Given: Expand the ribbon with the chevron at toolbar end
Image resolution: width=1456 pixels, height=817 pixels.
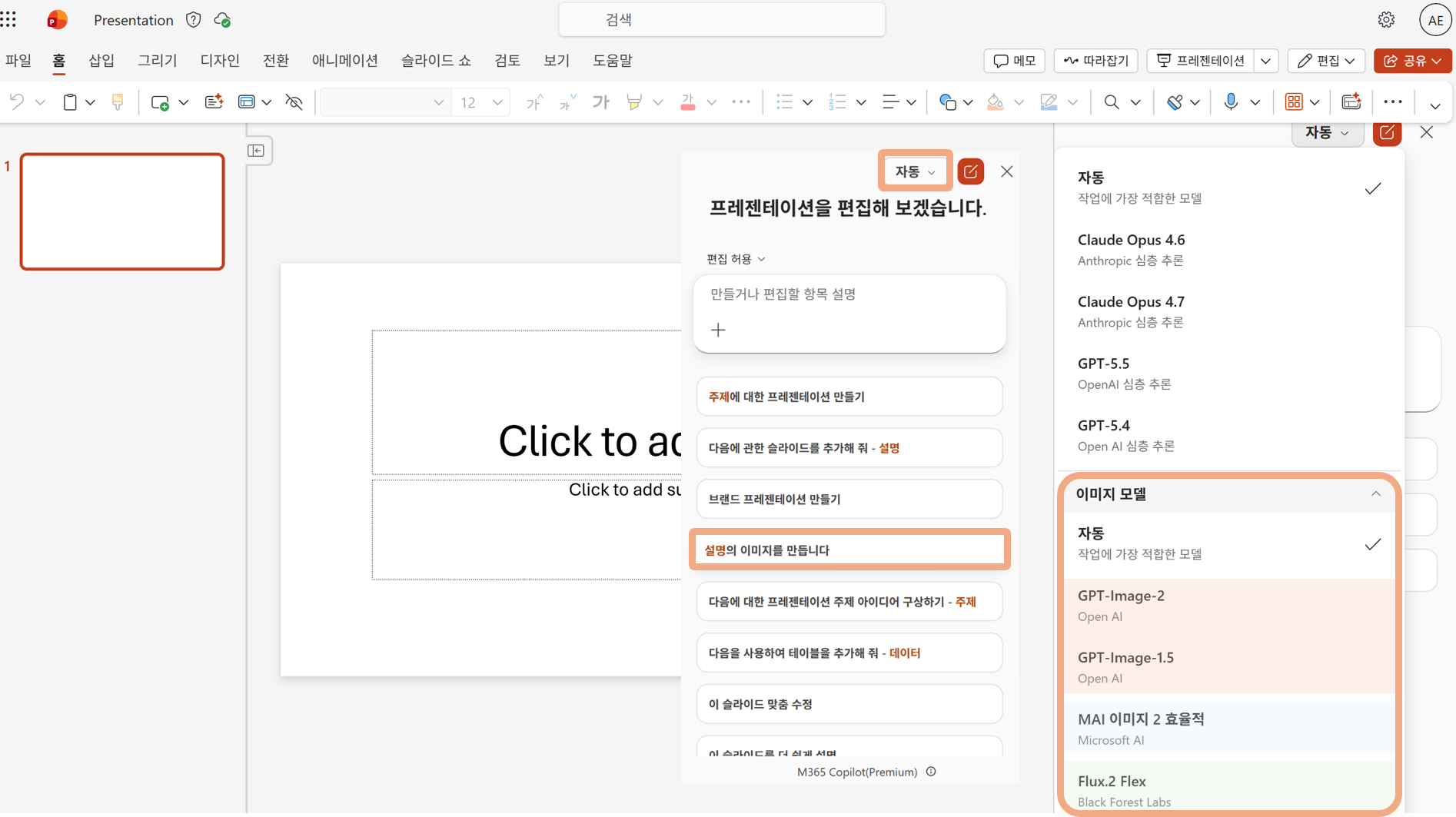Looking at the screenshot, I should click(1434, 105).
